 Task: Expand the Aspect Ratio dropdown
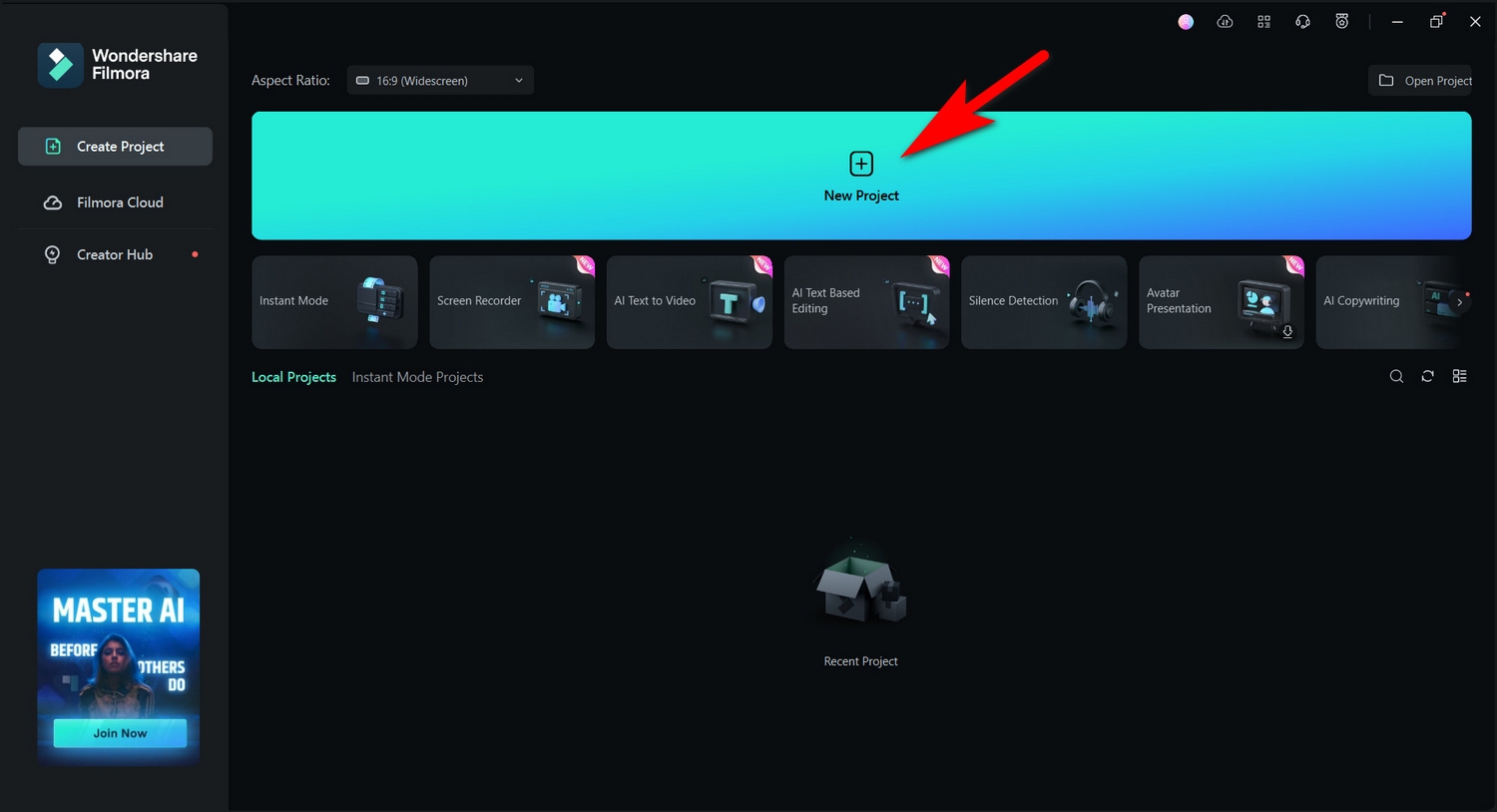click(x=440, y=81)
